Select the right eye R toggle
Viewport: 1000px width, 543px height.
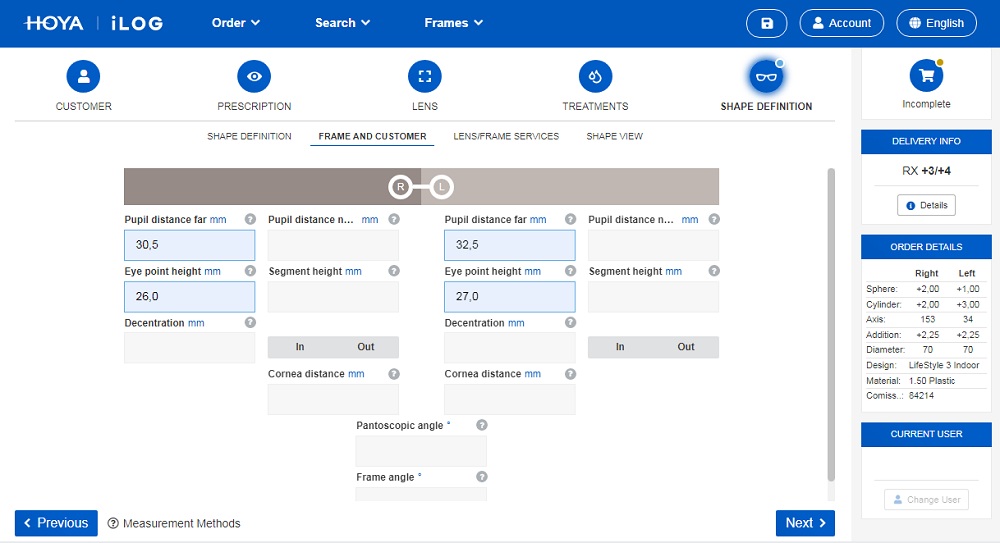click(400, 187)
